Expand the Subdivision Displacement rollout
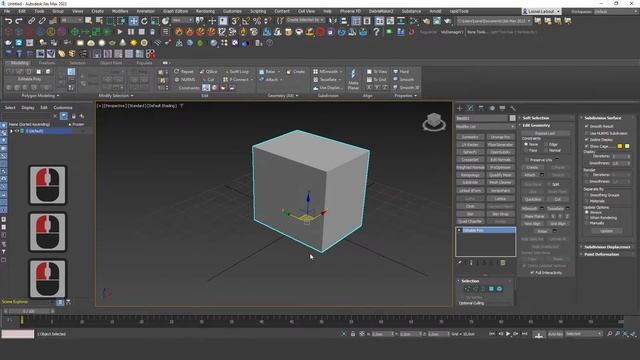Screen dimensions: 640x360 click(x=607, y=247)
